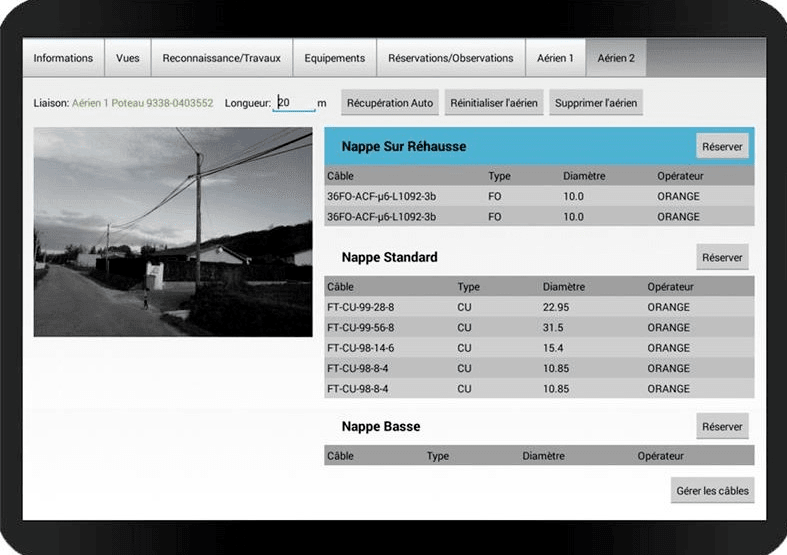Reserve the Nappe Standard section
This screenshot has width=787, height=555.
pyautogui.click(x=722, y=258)
